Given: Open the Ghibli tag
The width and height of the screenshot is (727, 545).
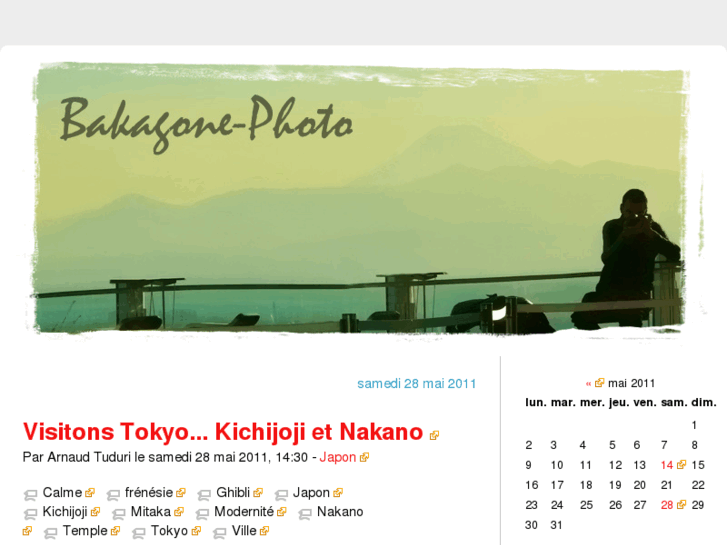Looking at the screenshot, I should (233, 493).
